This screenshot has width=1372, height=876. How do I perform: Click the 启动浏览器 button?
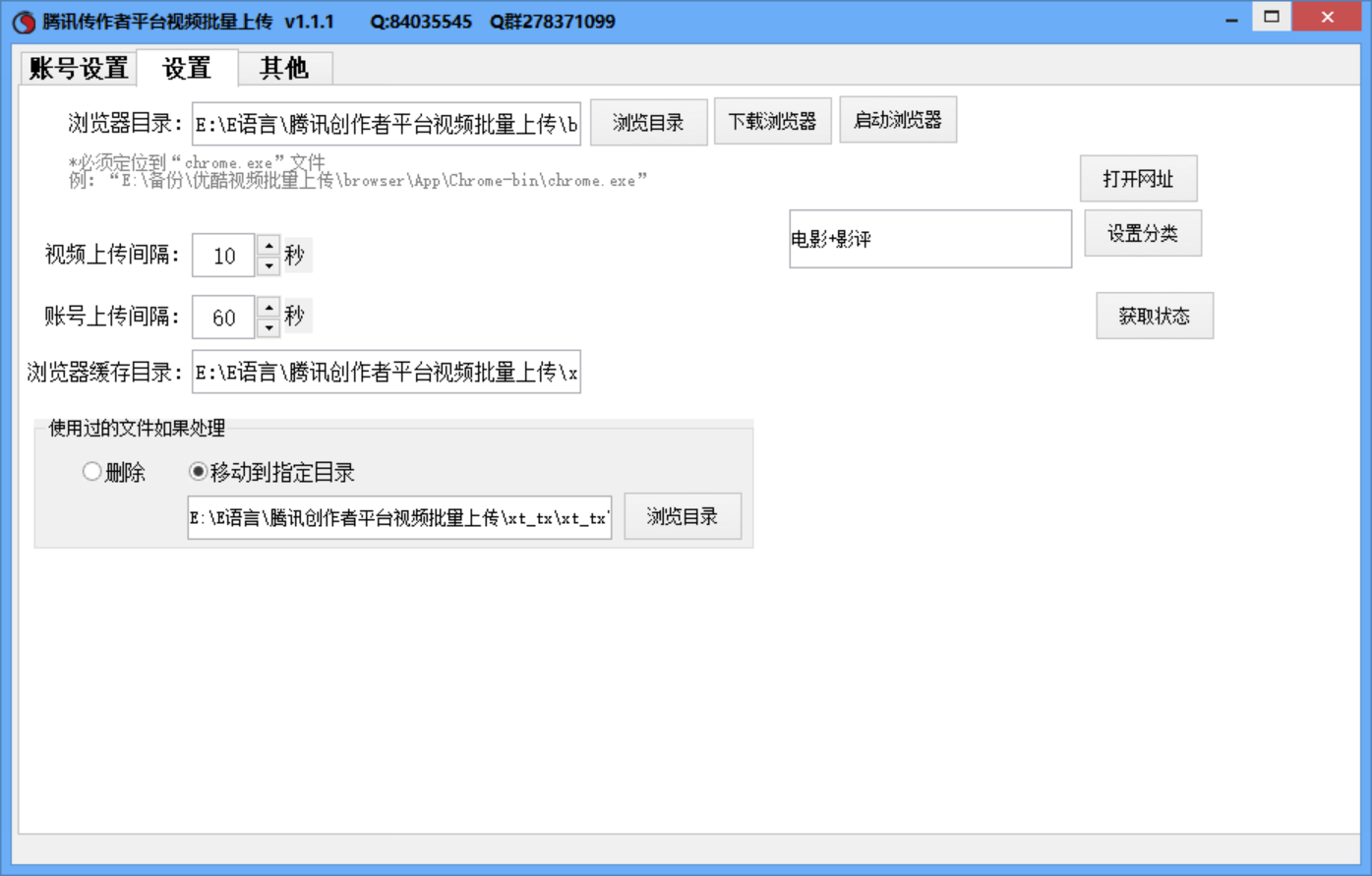point(898,120)
